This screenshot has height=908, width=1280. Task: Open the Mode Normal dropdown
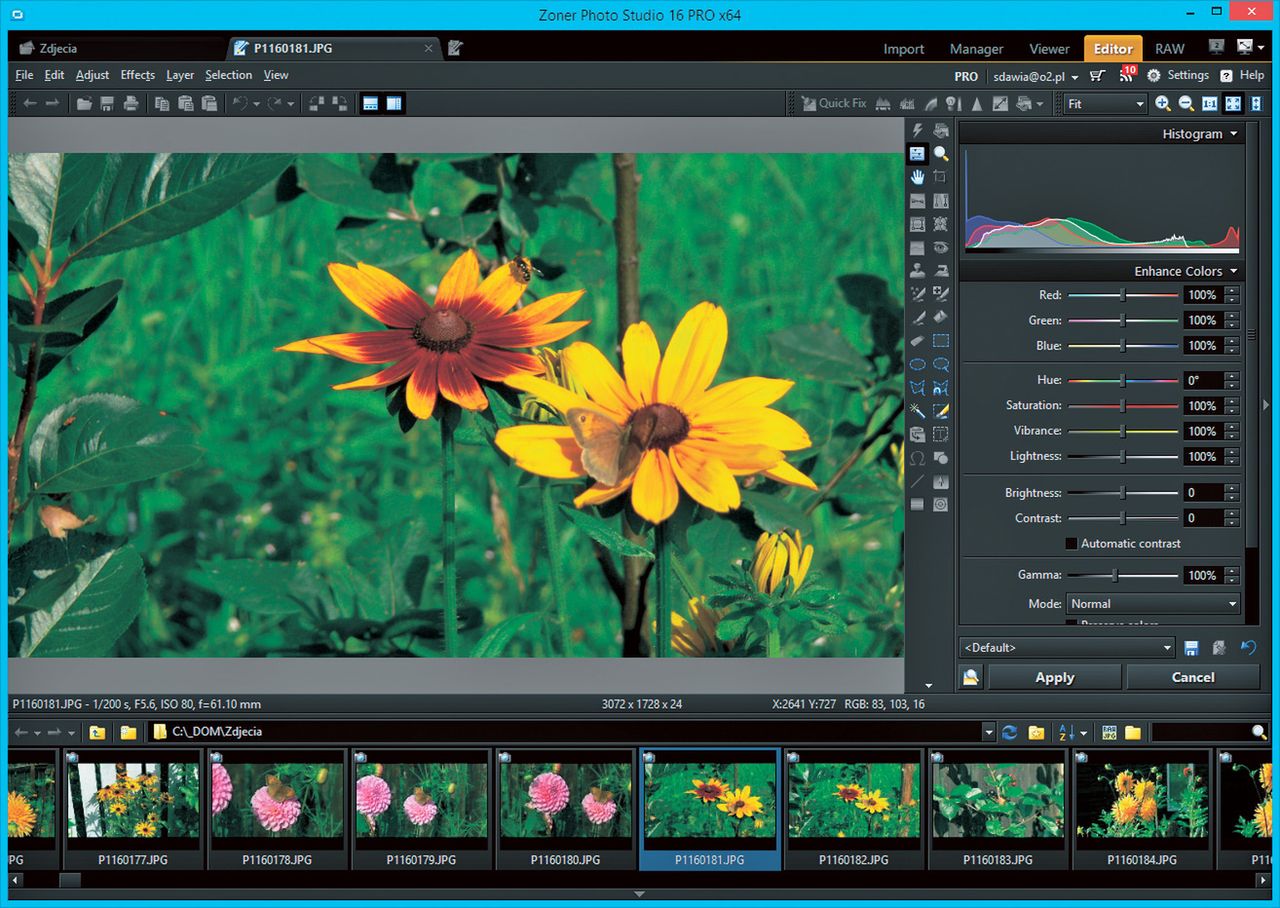point(1153,604)
